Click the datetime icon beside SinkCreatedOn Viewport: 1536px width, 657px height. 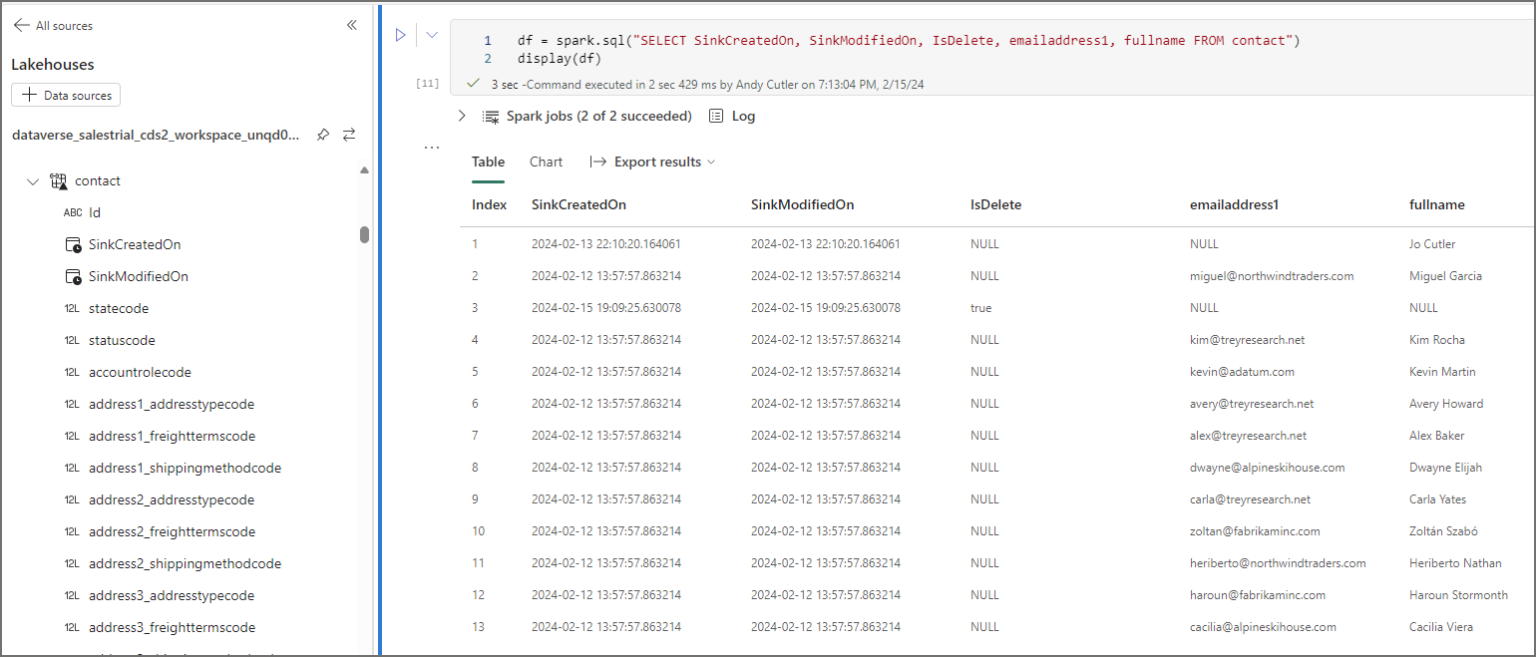click(73, 243)
